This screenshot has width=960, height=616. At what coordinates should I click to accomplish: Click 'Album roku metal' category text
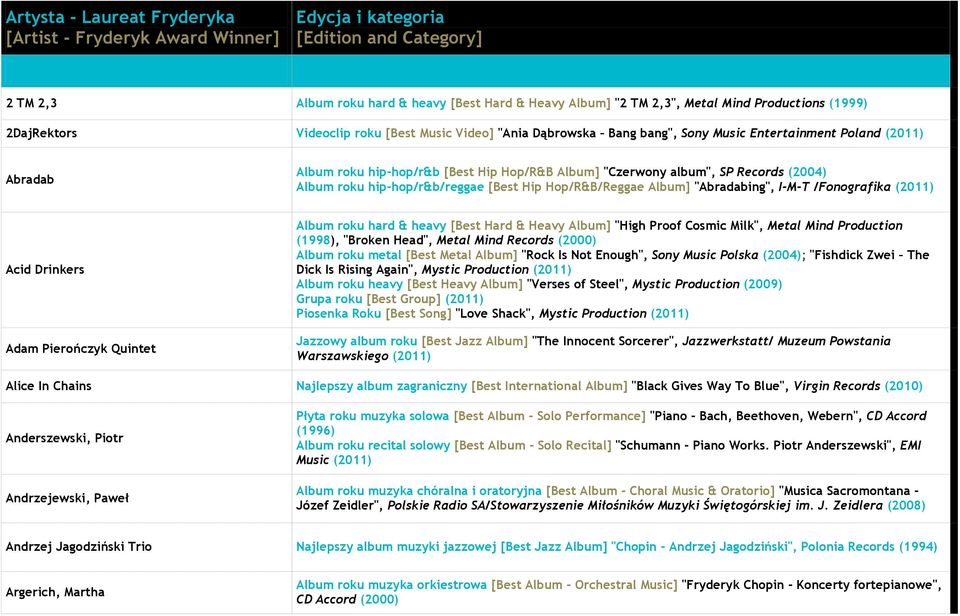coord(349,255)
